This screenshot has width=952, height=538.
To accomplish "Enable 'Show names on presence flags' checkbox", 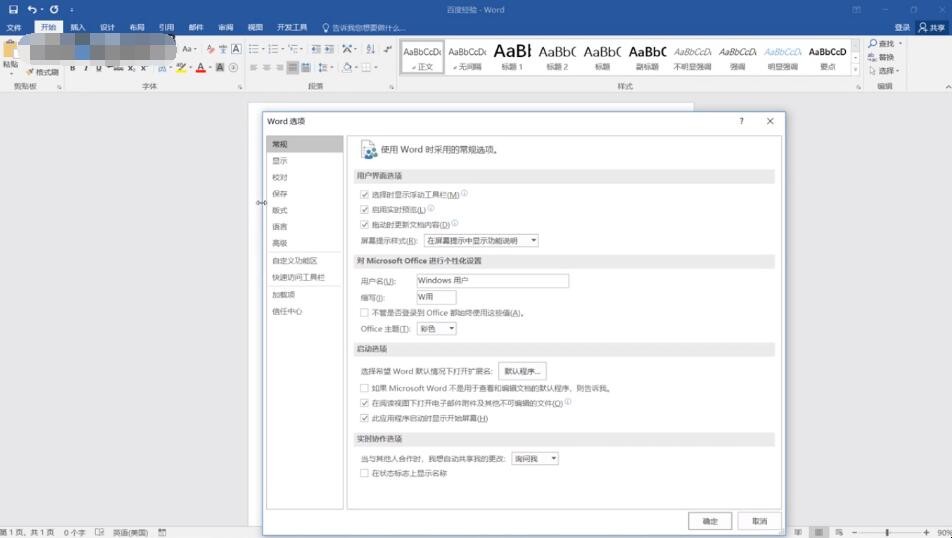I will pyautogui.click(x=364, y=473).
